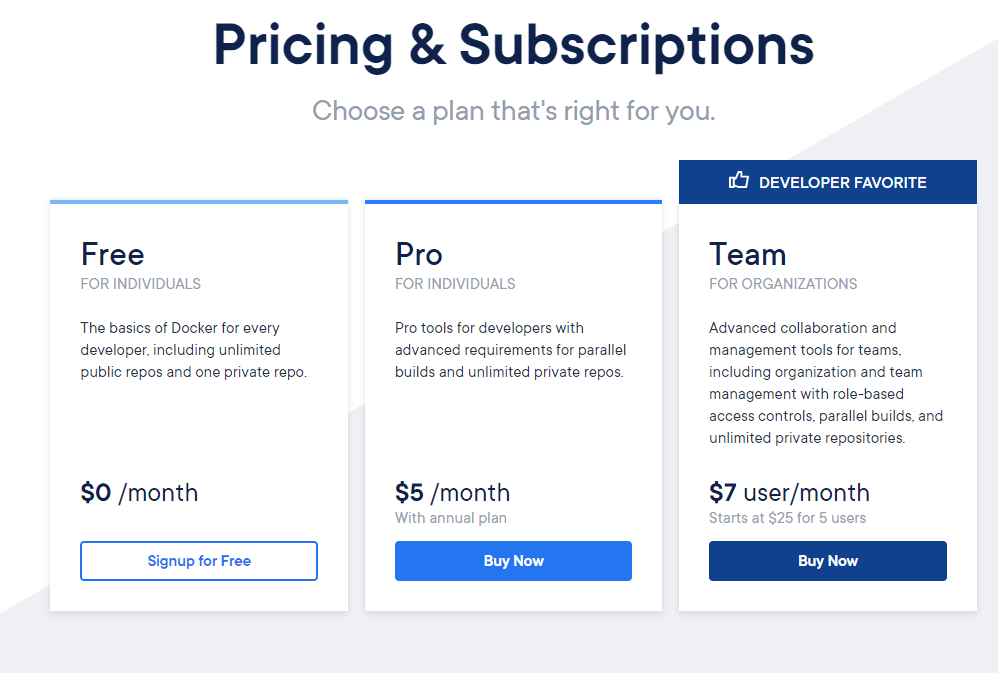Click the thumbs-up icon on Developer Favorite banner

739,180
